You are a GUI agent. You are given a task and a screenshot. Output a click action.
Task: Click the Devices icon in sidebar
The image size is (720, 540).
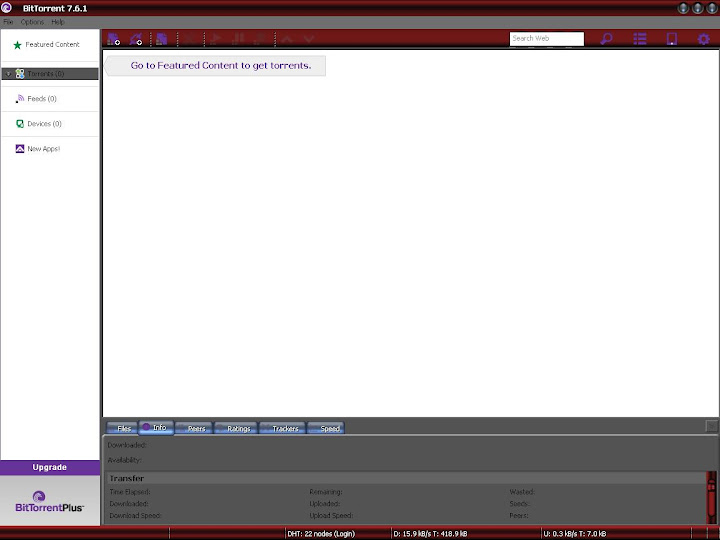pyautogui.click(x=20, y=124)
